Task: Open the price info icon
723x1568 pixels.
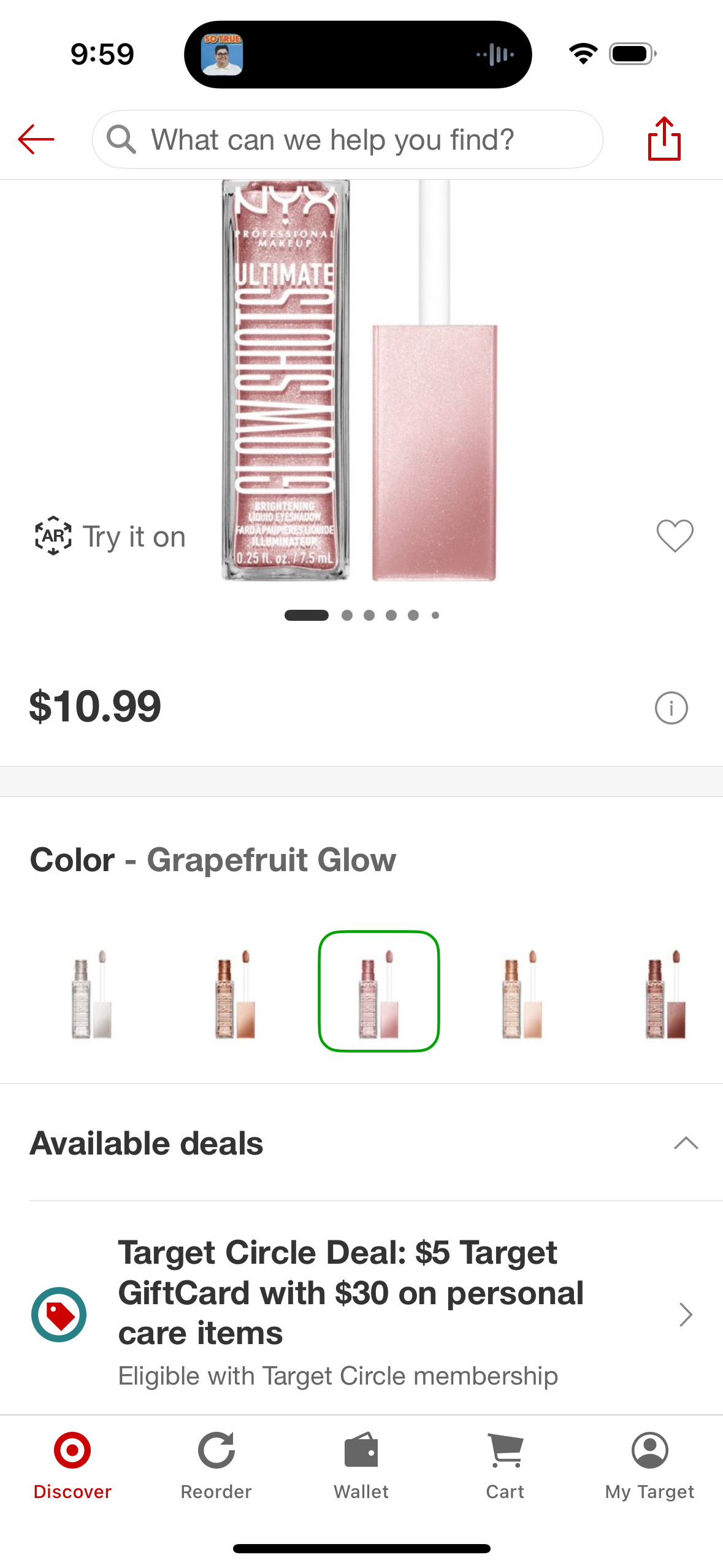Action: [671, 708]
